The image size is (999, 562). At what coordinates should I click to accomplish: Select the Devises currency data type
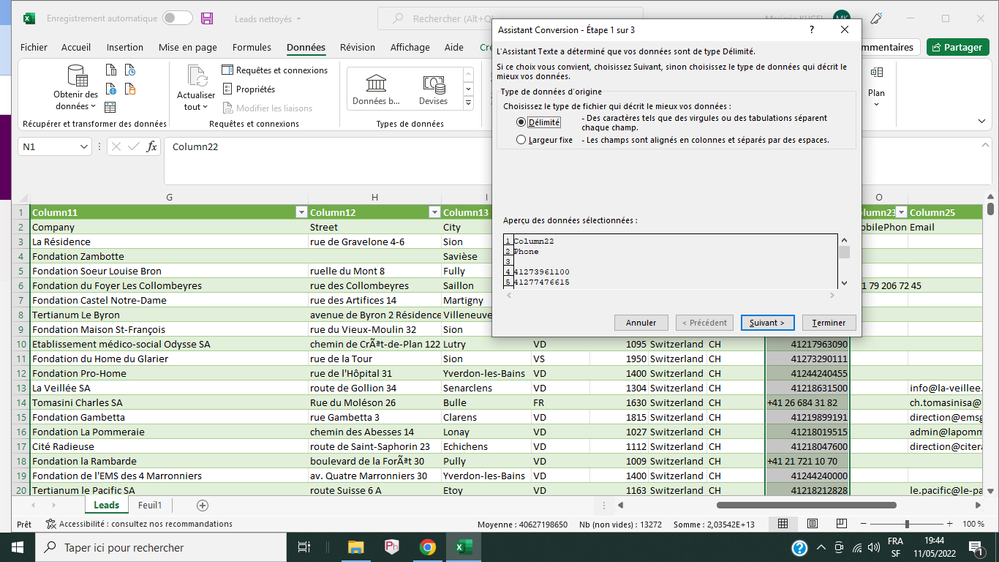coord(433,89)
